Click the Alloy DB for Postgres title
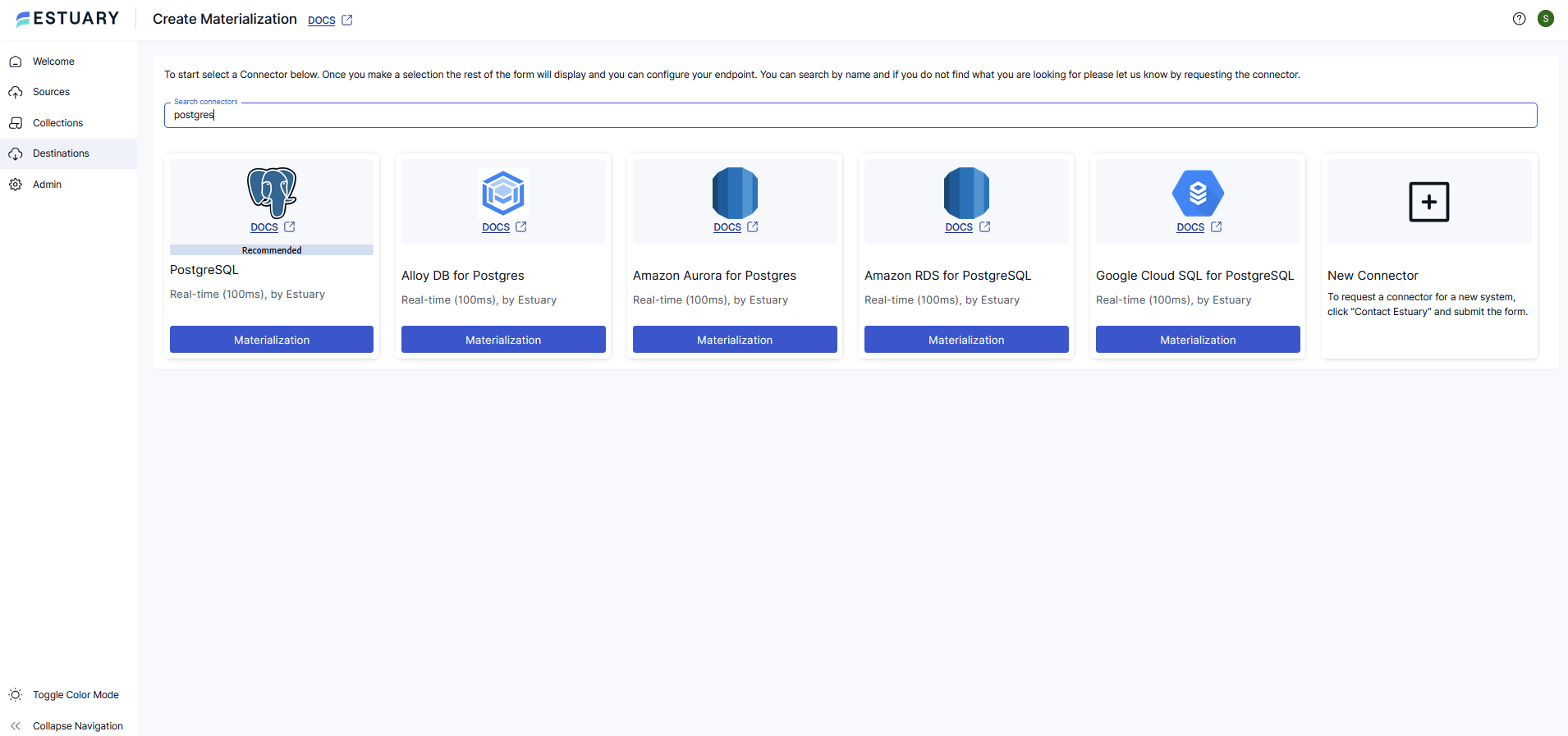 (x=463, y=276)
